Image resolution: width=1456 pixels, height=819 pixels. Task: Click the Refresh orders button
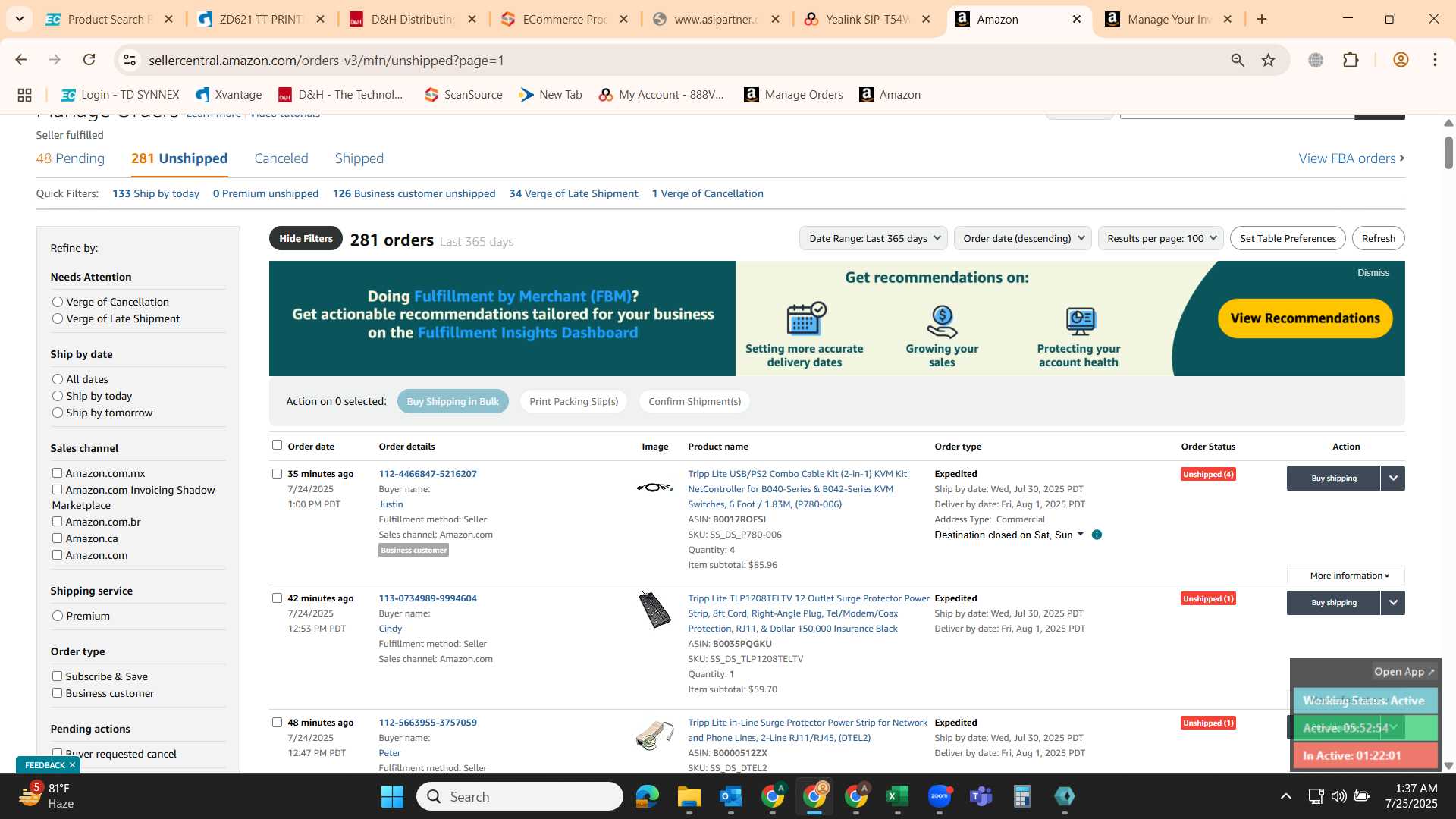(x=1378, y=238)
